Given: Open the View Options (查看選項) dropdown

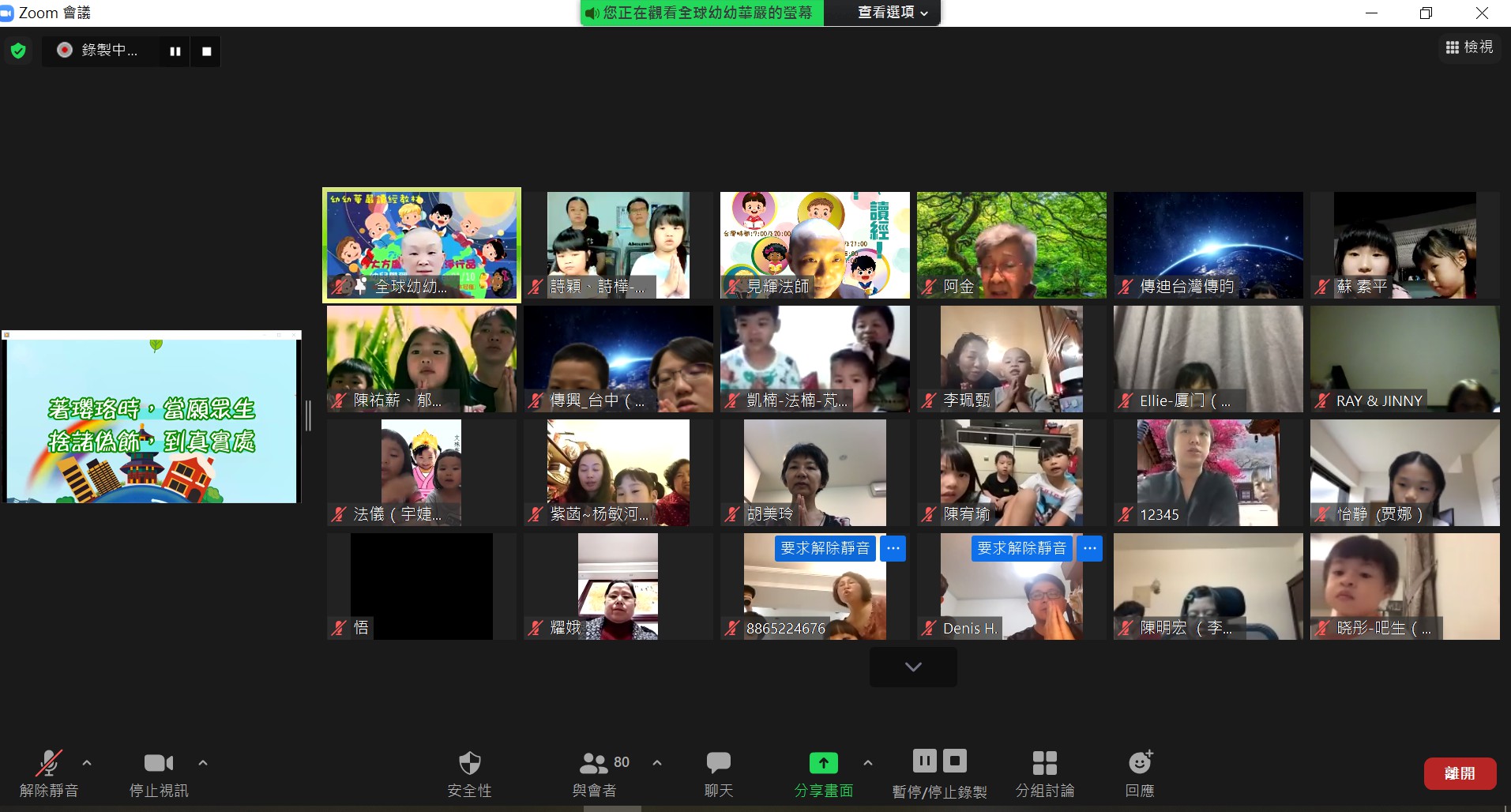Looking at the screenshot, I should tap(893, 13).
